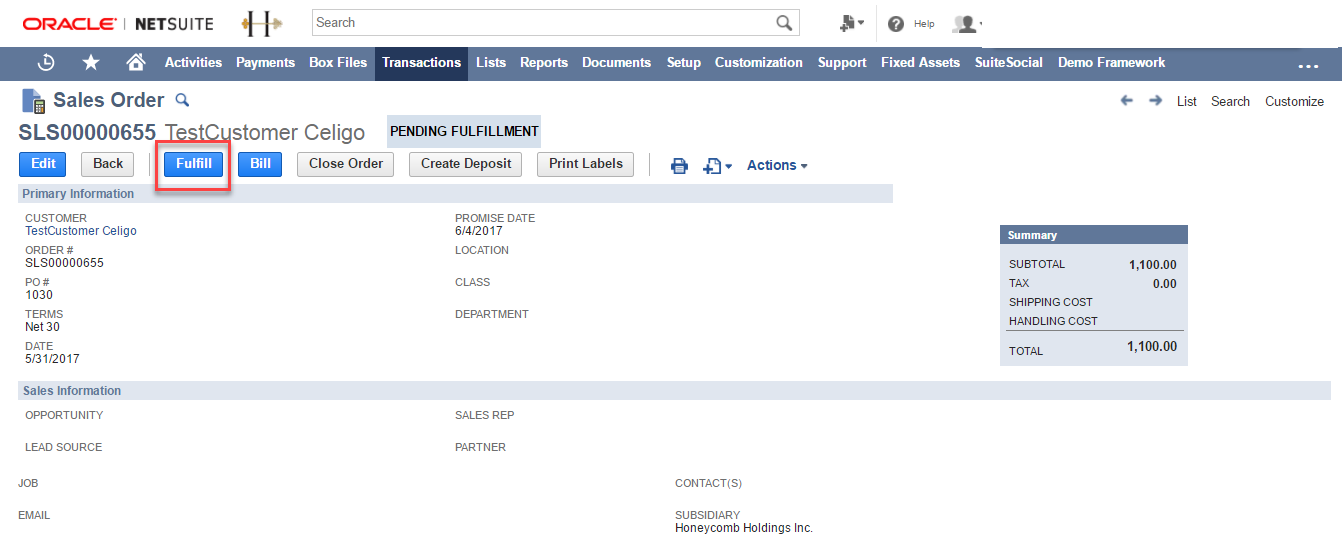
Task: Open the Activities menu
Action: pos(193,62)
